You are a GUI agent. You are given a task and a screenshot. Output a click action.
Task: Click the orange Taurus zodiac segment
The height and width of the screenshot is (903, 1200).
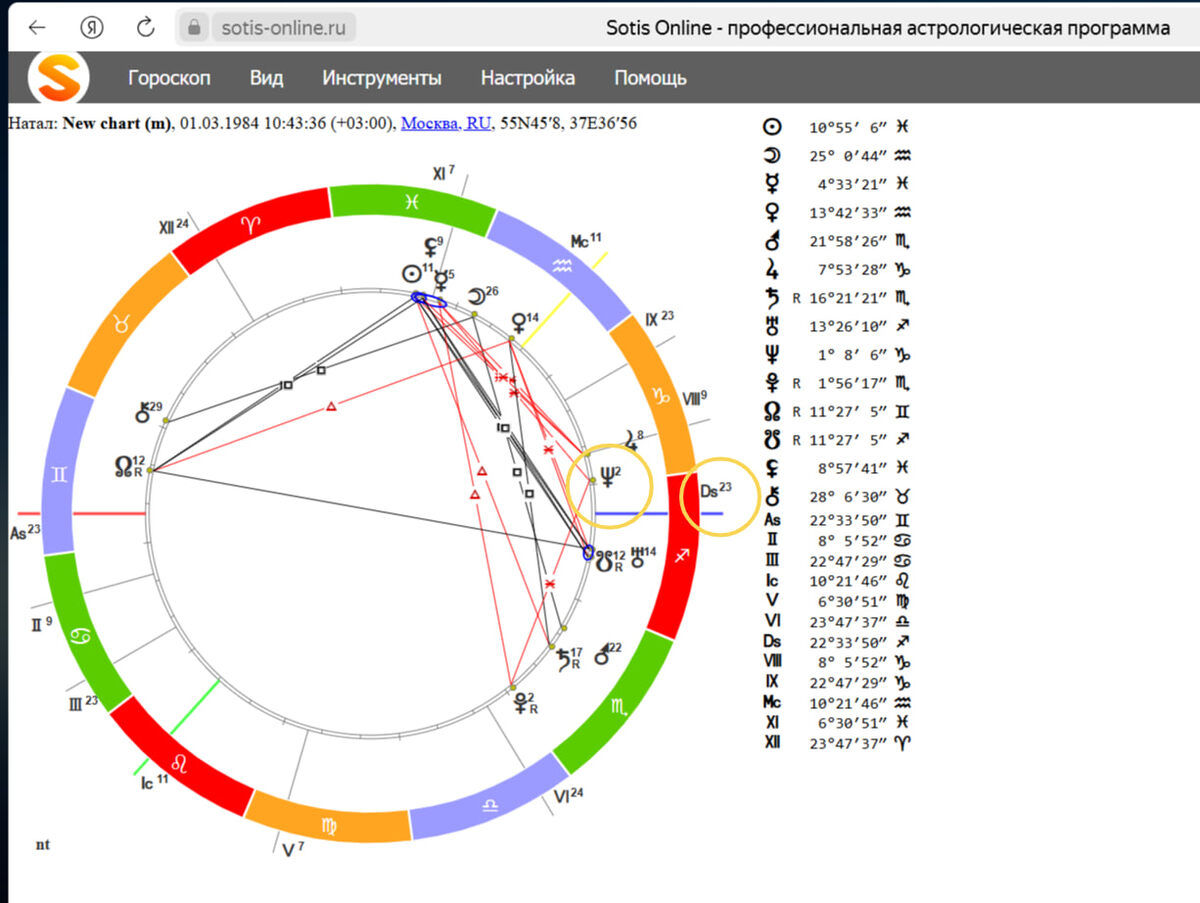pyautogui.click(x=123, y=325)
